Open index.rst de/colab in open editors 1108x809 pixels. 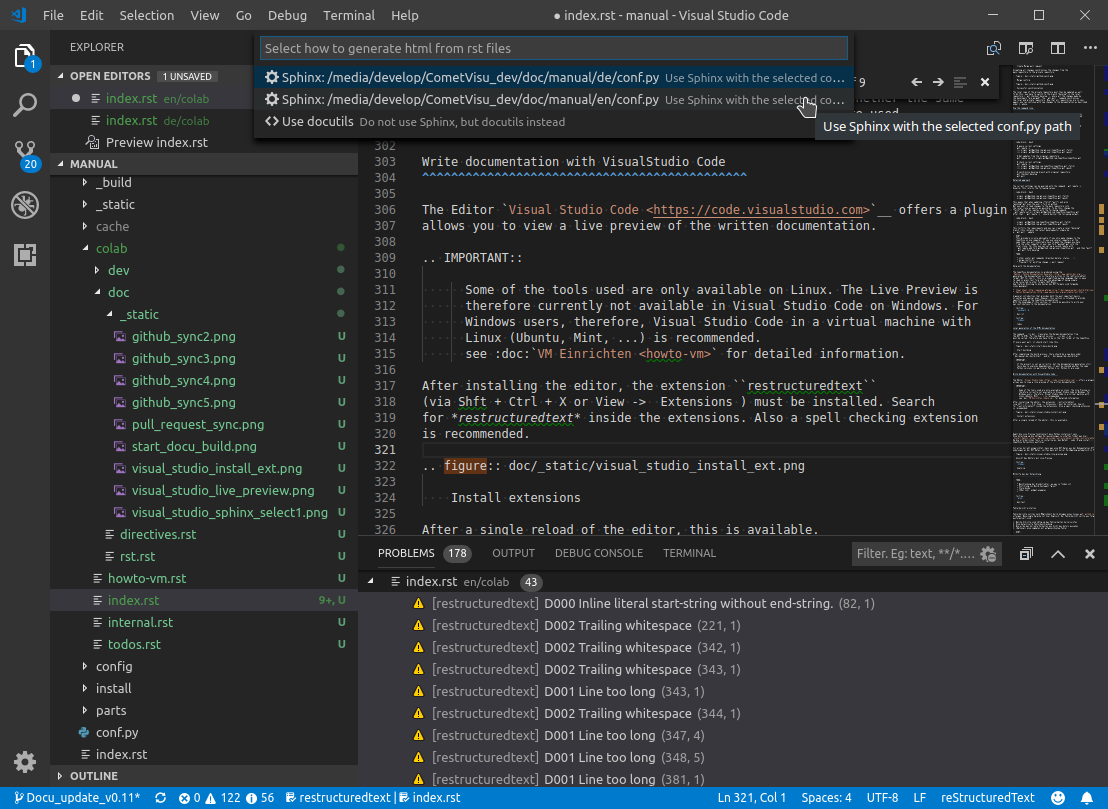click(x=157, y=120)
